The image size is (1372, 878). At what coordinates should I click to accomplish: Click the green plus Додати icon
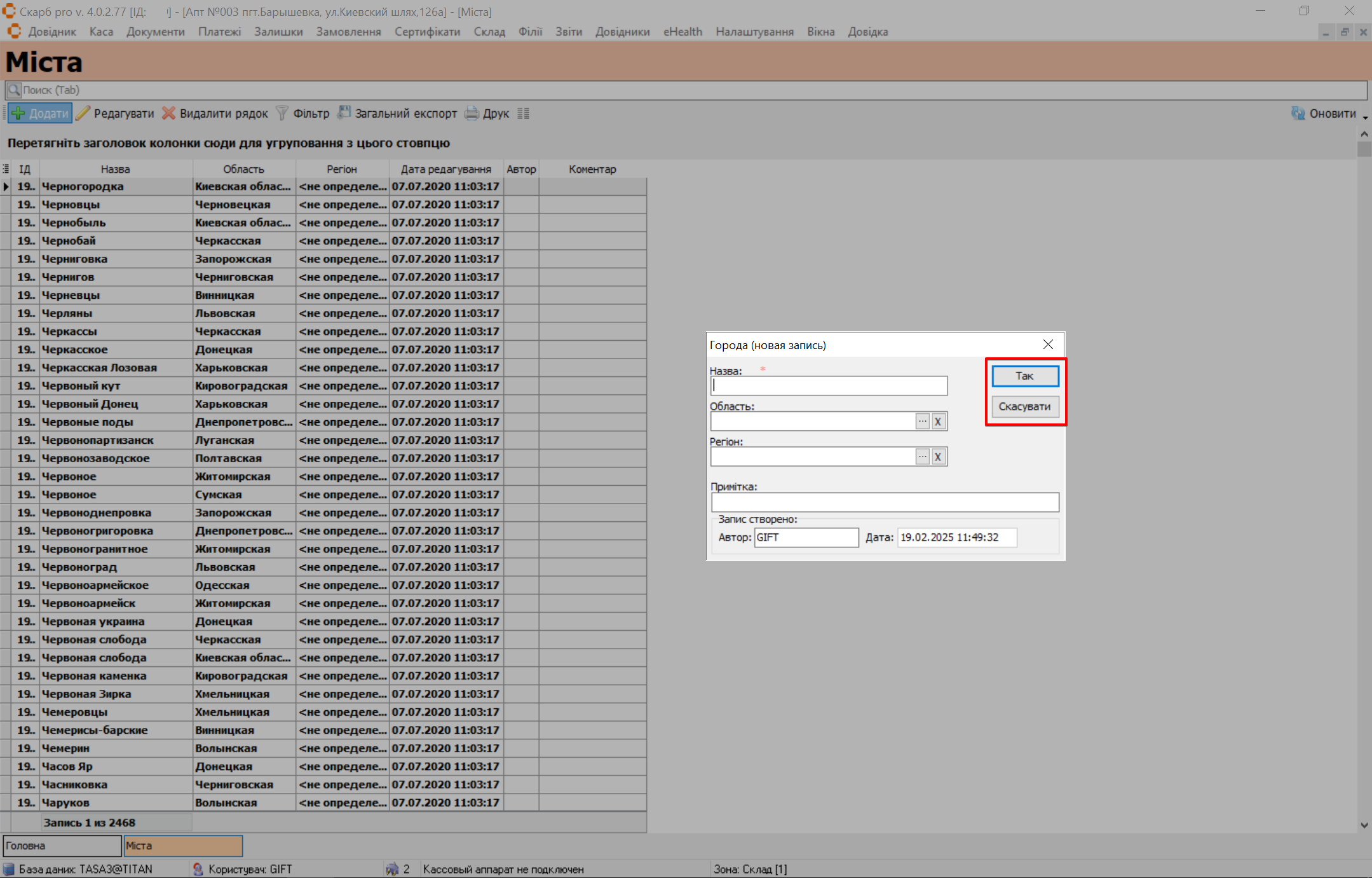coord(18,113)
